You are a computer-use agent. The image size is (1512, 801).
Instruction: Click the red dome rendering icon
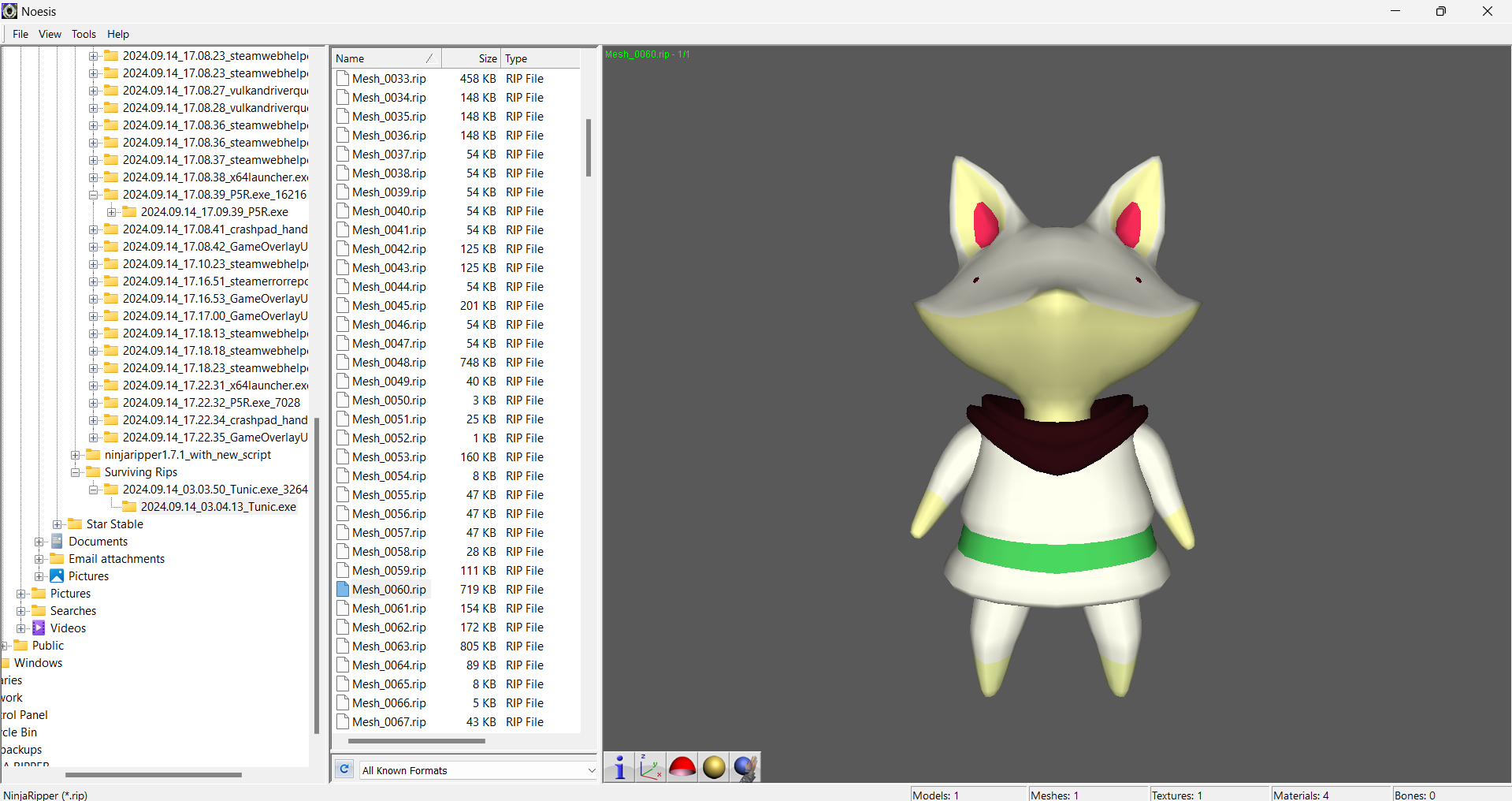click(x=682, y=766)
